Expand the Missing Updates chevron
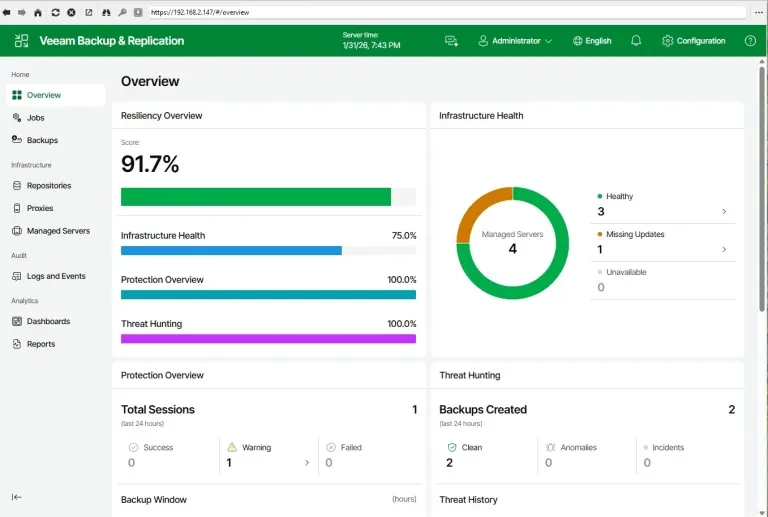This screenshot has width=768, height=517. [724, 249]
